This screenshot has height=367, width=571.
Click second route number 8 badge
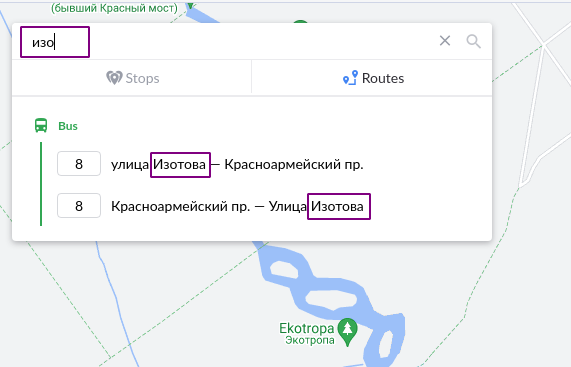pos(79,206)
